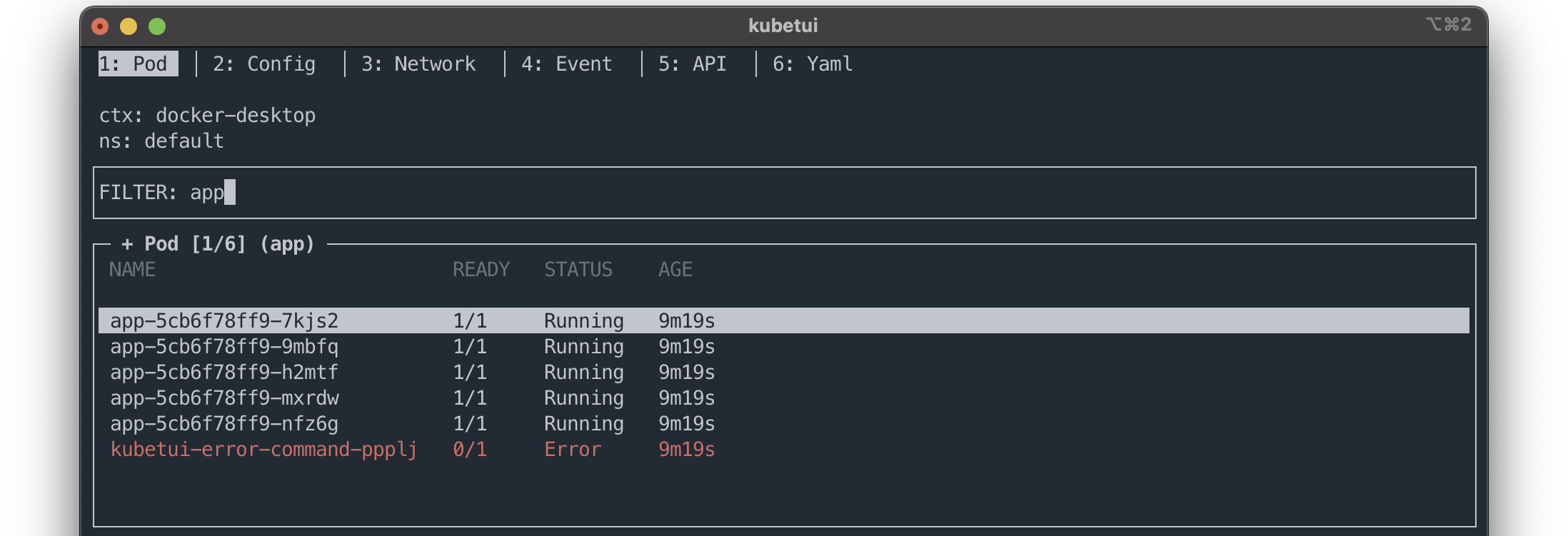Click the green zoom window button
Viewport: 1568px width, 536px height.
click(x=157, y=26)
